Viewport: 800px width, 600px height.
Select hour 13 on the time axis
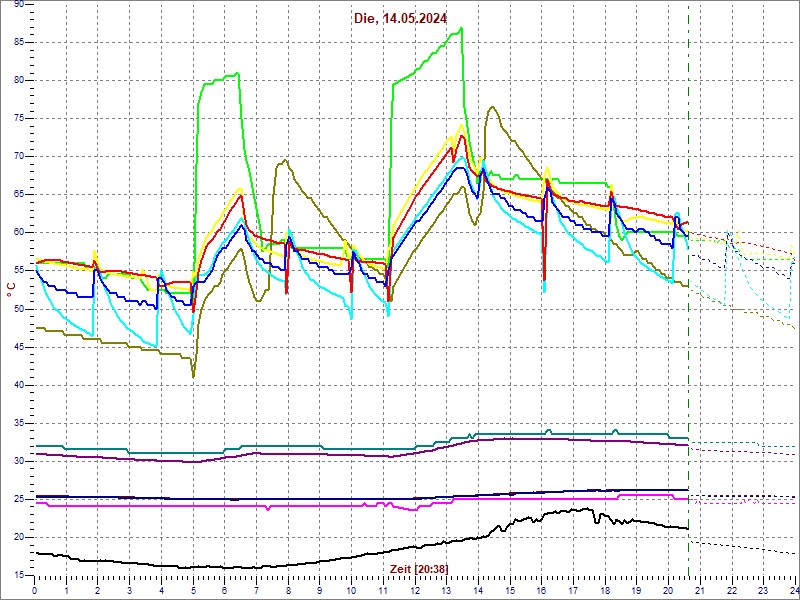446,590
